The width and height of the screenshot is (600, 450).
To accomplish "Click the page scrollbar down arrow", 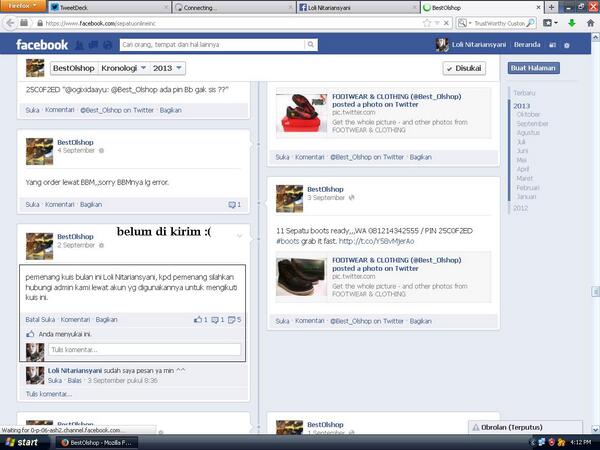I will (x=595, y=429).
